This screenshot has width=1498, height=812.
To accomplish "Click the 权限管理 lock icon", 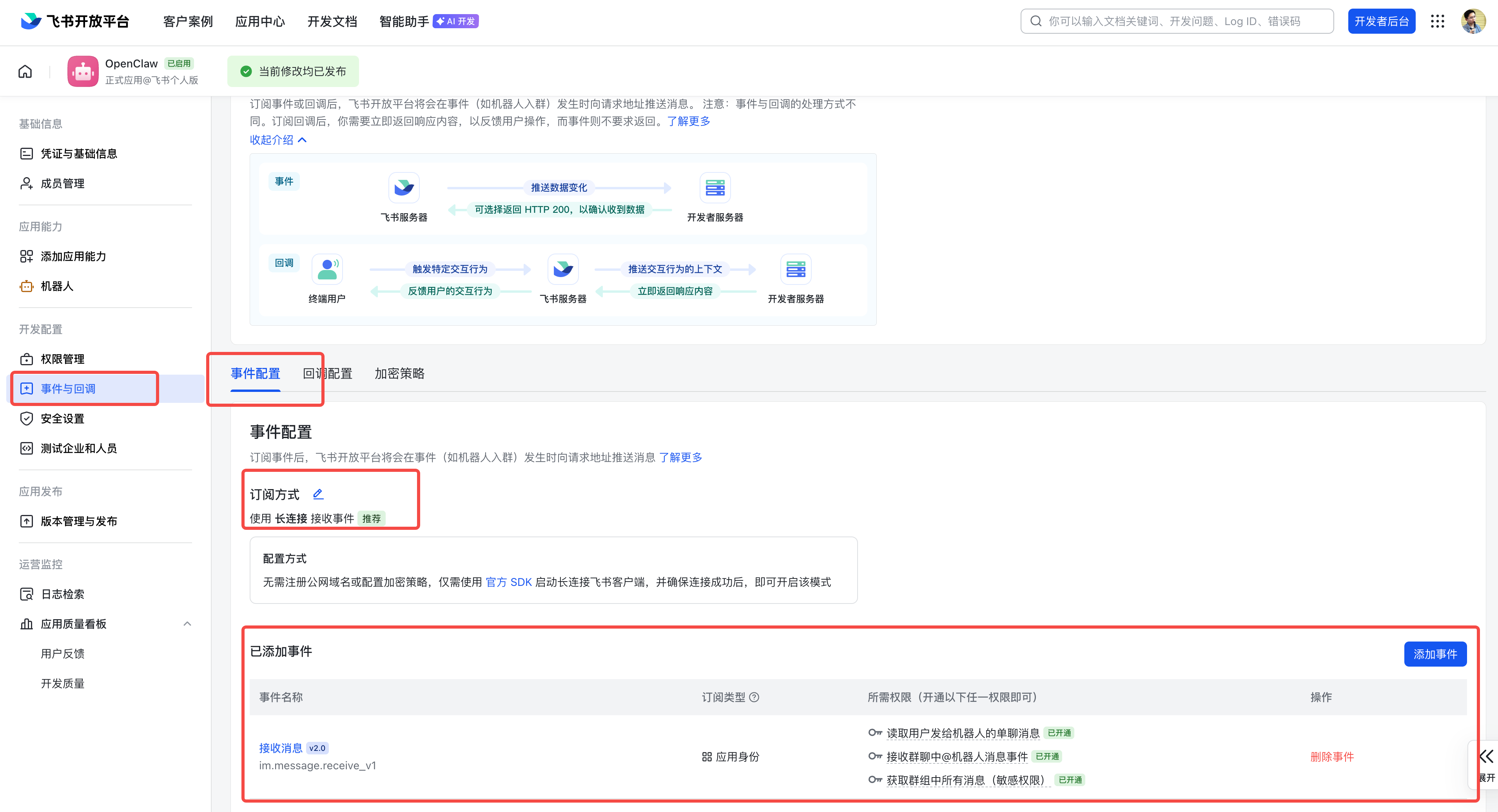I will pyautogui.click(x=27, y=359).
